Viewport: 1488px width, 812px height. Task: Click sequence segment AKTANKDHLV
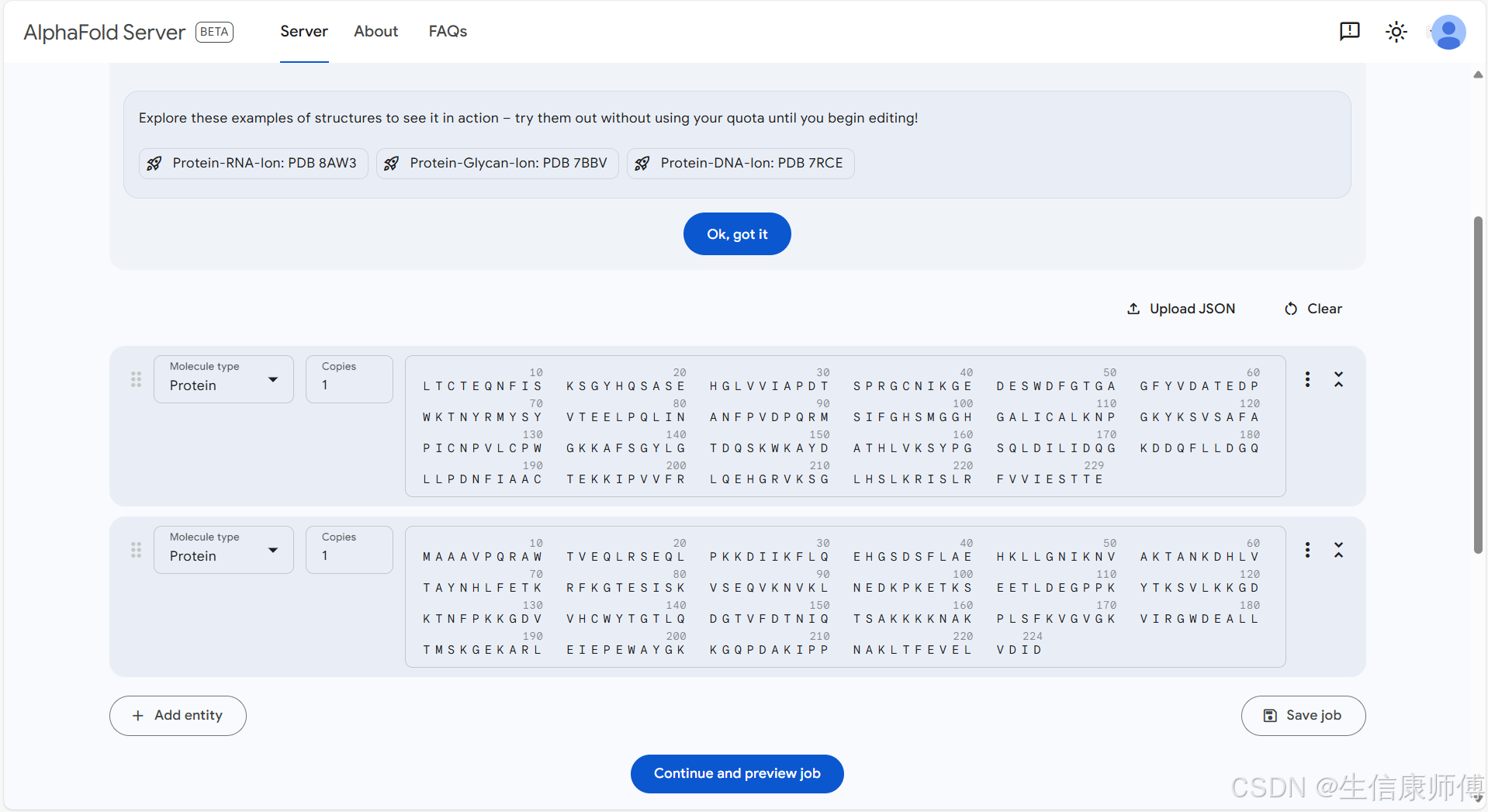[x=1199, y=557]
